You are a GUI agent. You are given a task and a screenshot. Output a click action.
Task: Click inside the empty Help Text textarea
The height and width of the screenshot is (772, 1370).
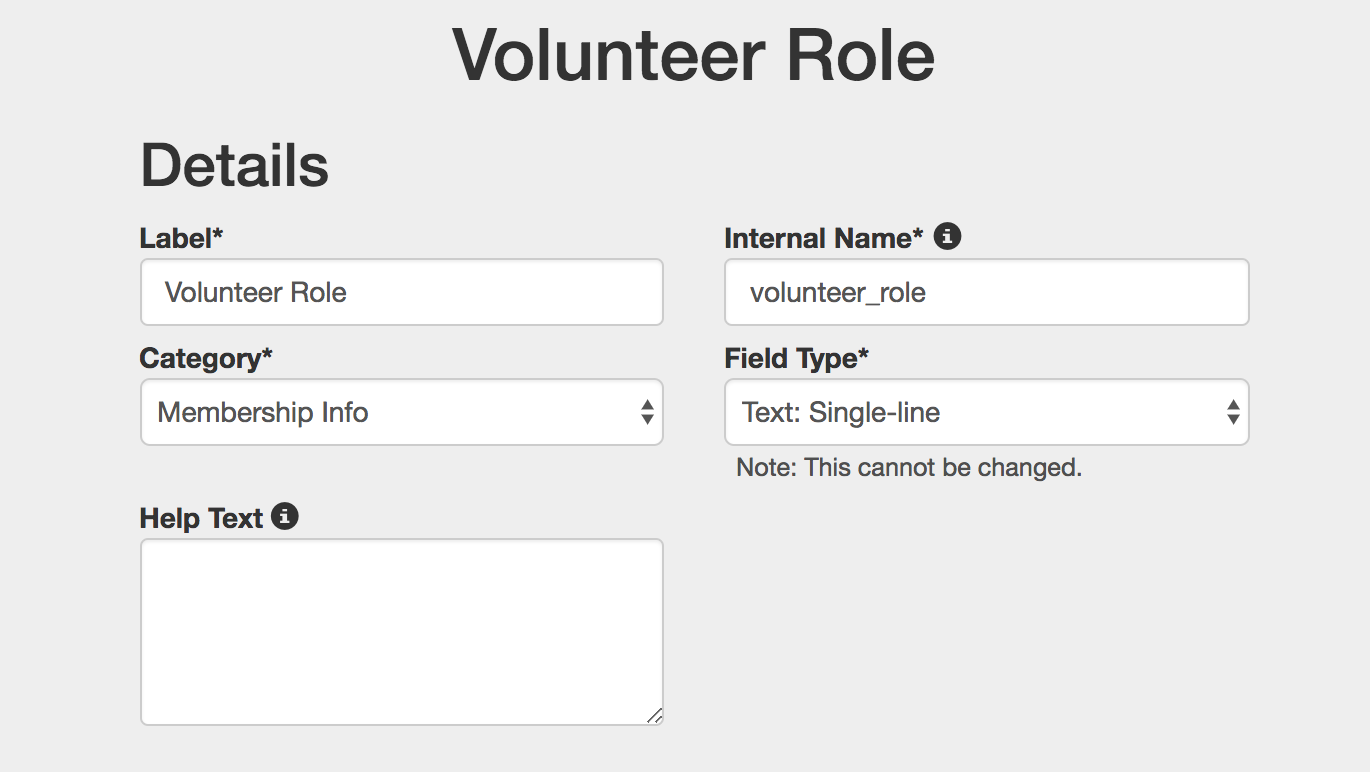[x=402, y=632]
